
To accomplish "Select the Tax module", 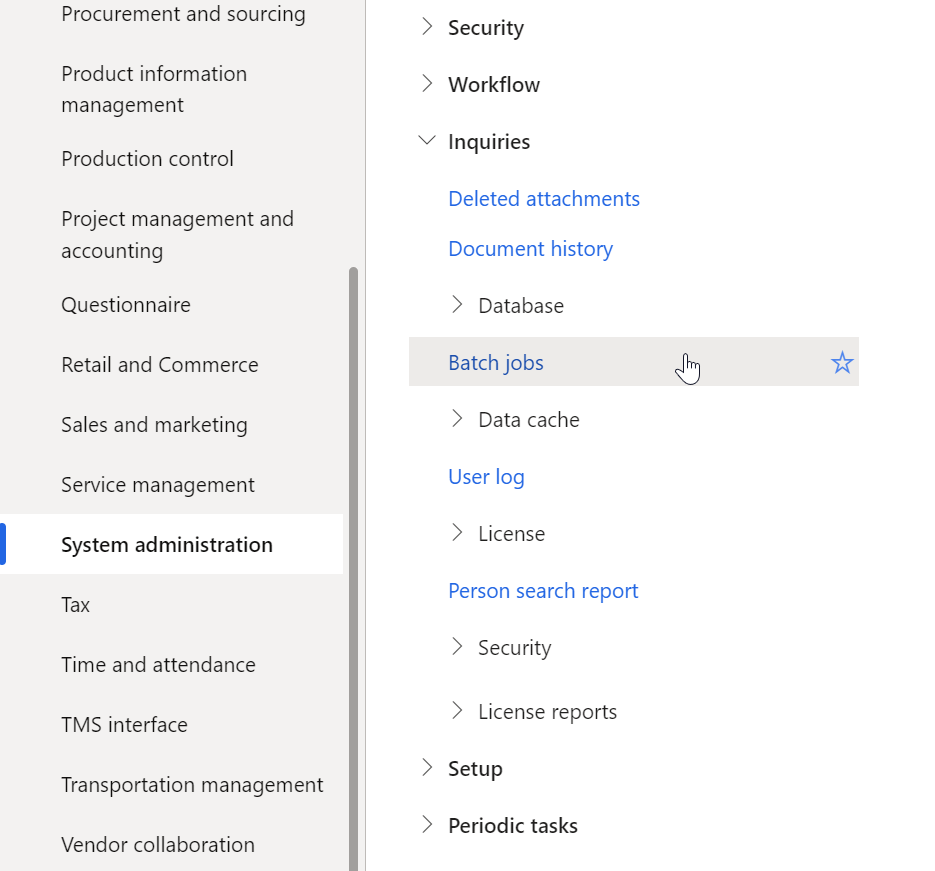I will coord(75,605).
